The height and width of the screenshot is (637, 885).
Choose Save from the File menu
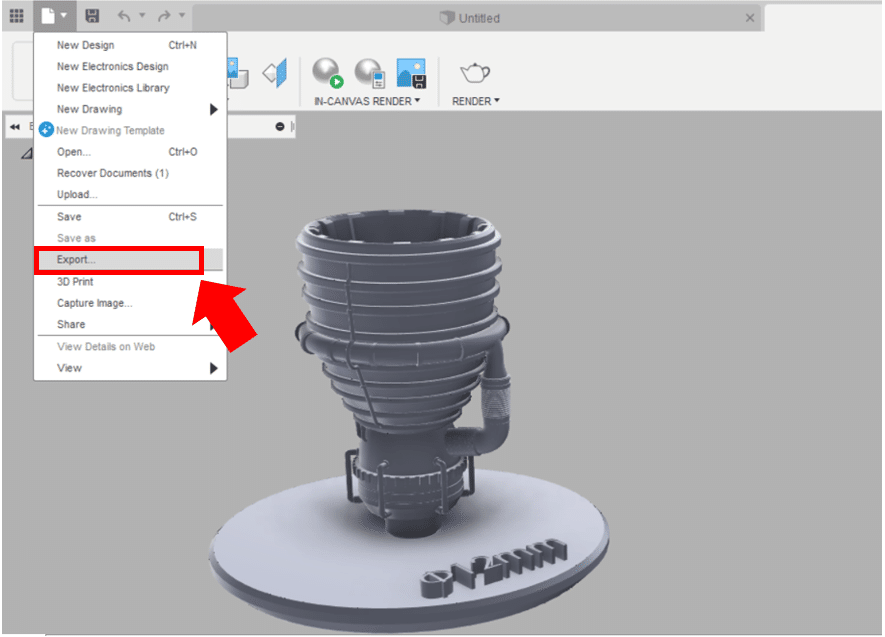[x=130, y=217]
